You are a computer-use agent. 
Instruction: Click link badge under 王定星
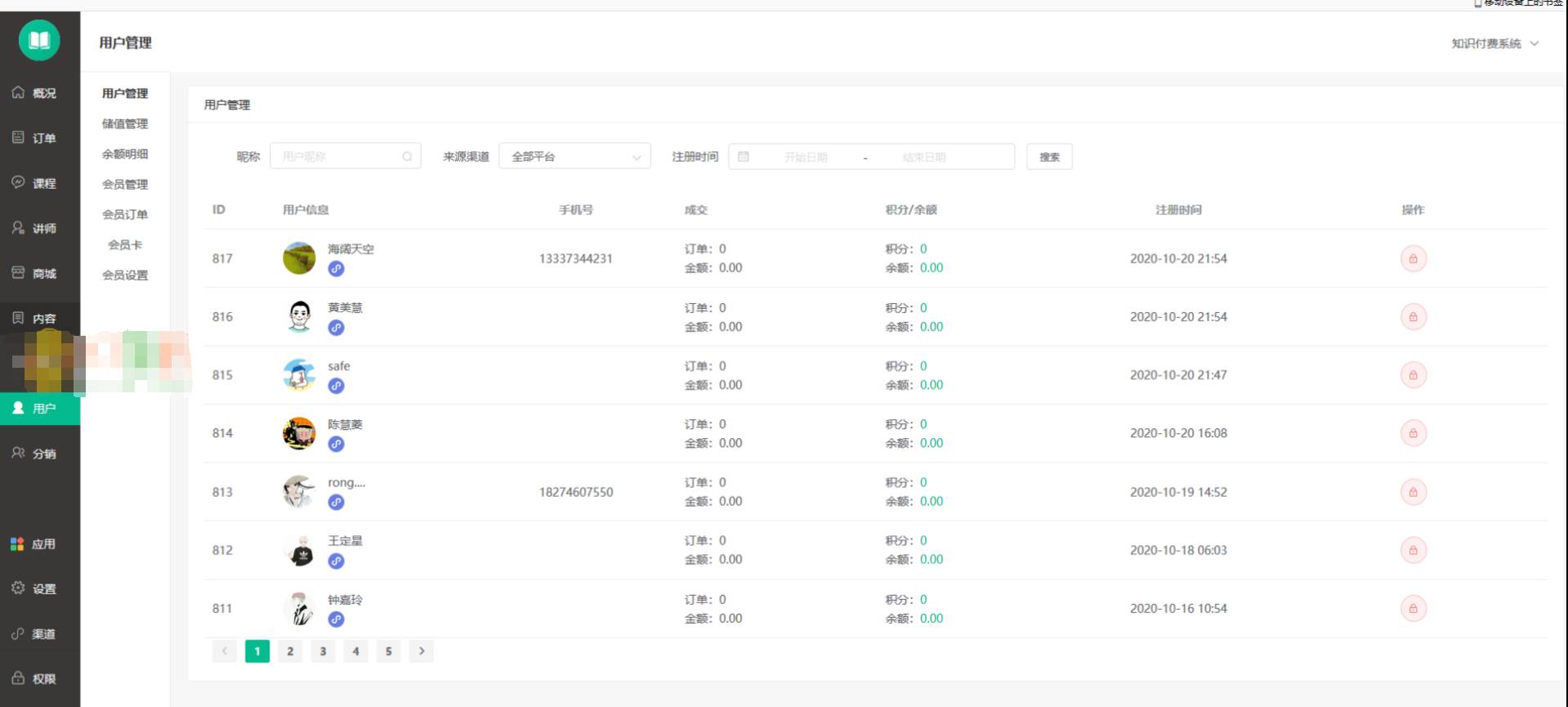336,561
